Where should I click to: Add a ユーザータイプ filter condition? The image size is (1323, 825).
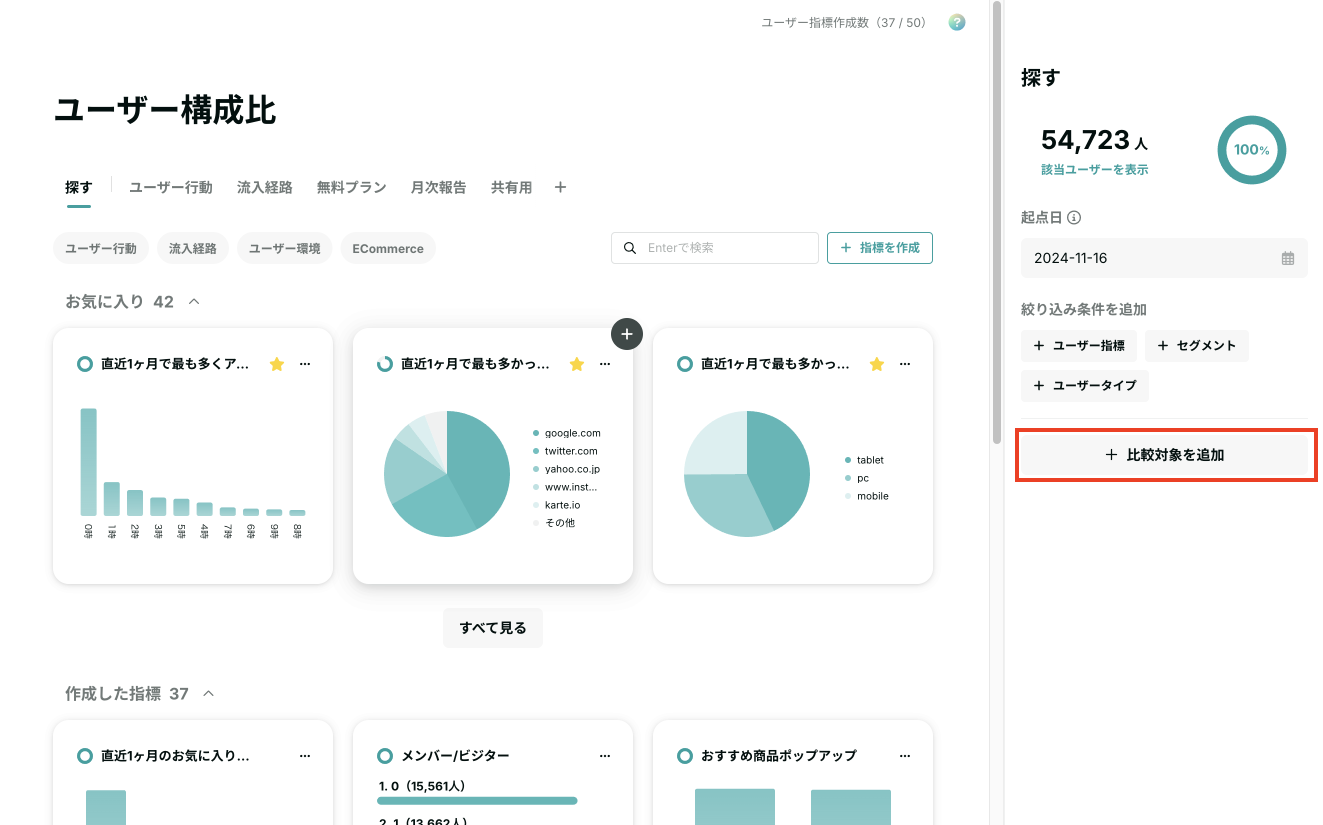click(1085, 385)
